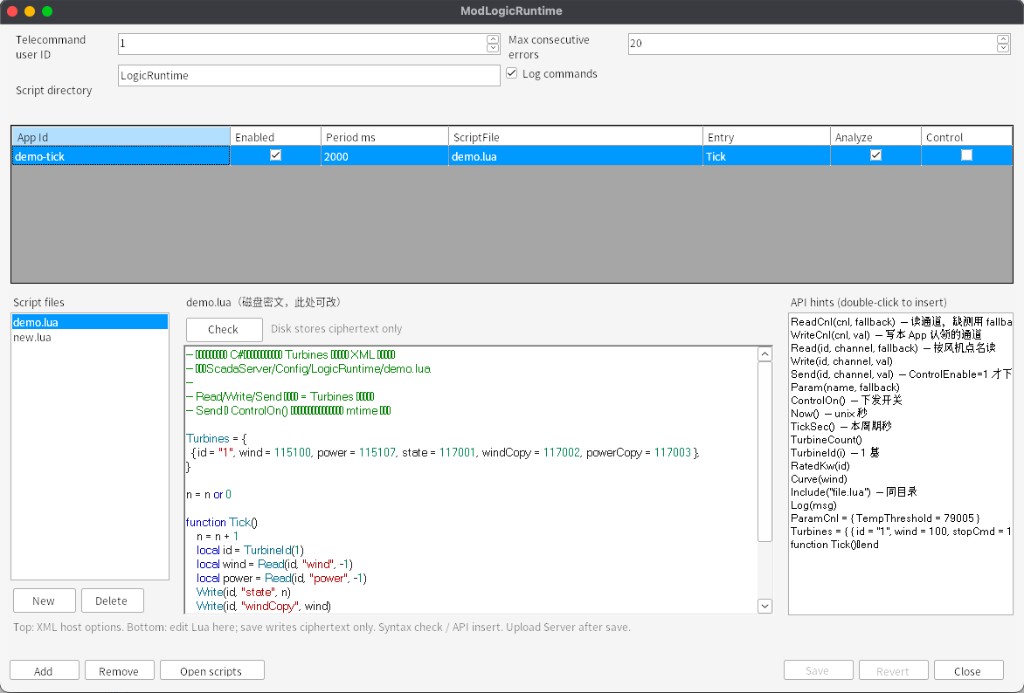The width and height of the screenshot is (1024, 693).
Task: Select the ControlOn() API hint
Action: pyautogui.click(x=901, y=400)
